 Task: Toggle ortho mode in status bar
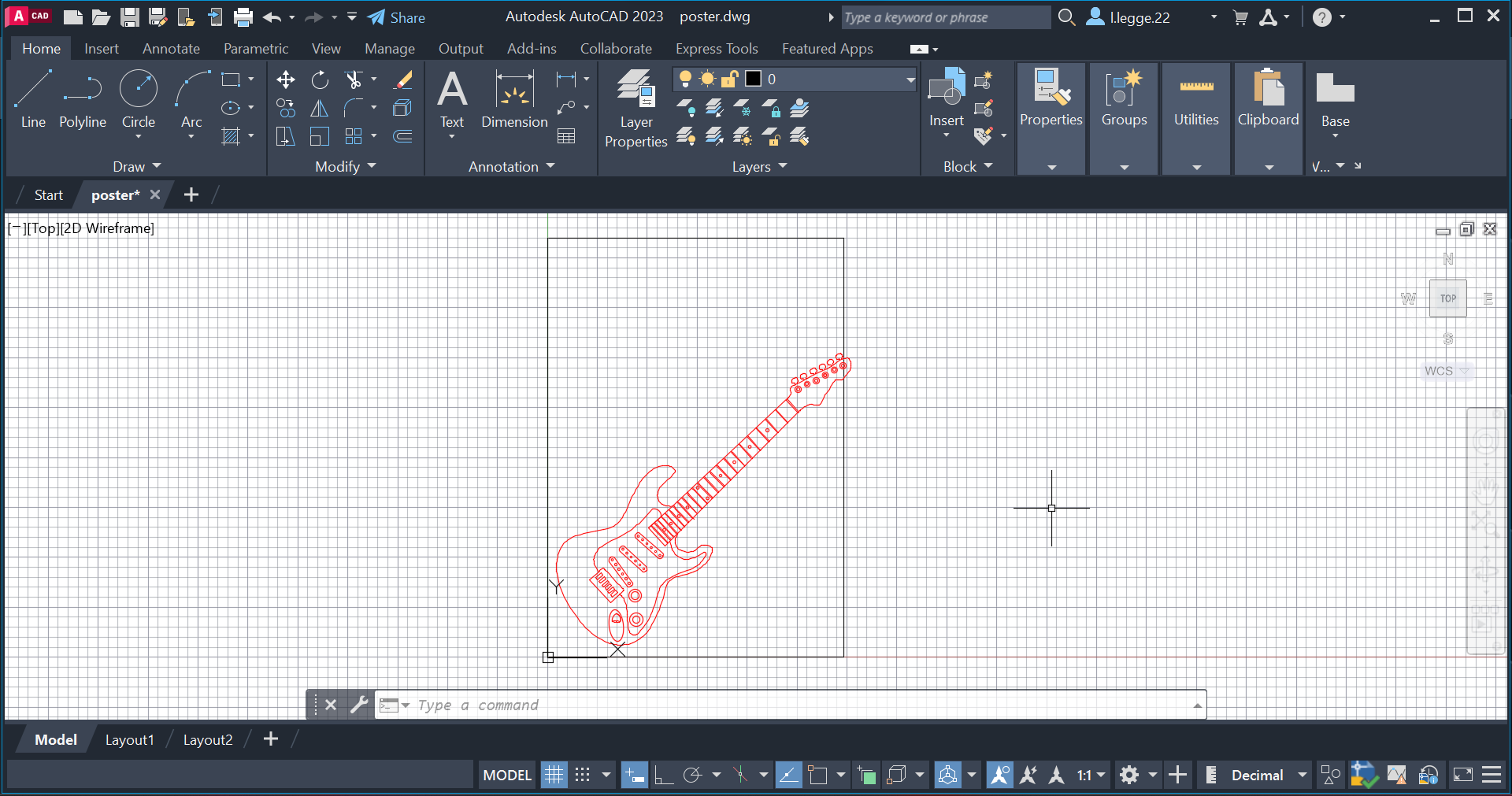(x=664, y=776)
